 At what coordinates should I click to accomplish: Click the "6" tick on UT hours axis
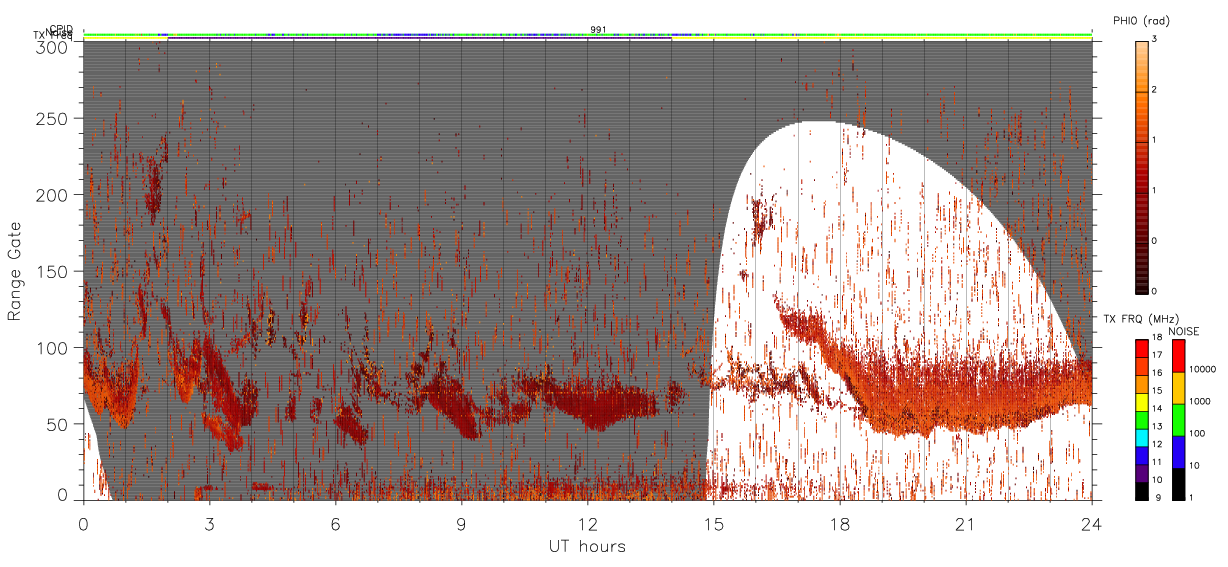(x=335, y=523)
